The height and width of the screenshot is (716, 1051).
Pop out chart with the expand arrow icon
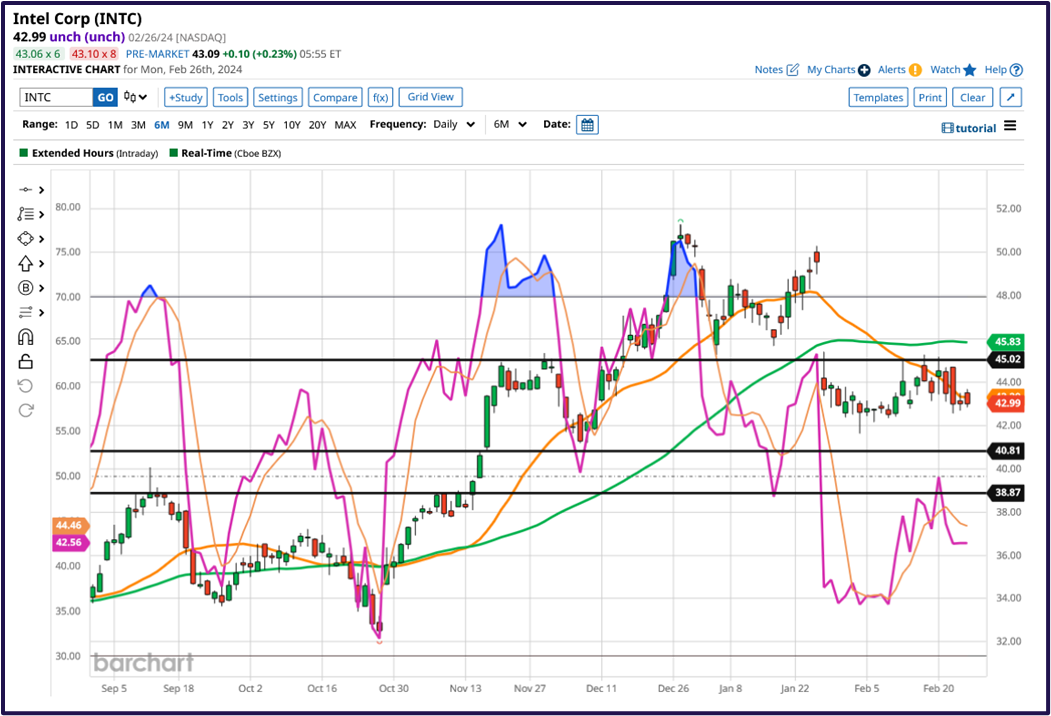1010,98
